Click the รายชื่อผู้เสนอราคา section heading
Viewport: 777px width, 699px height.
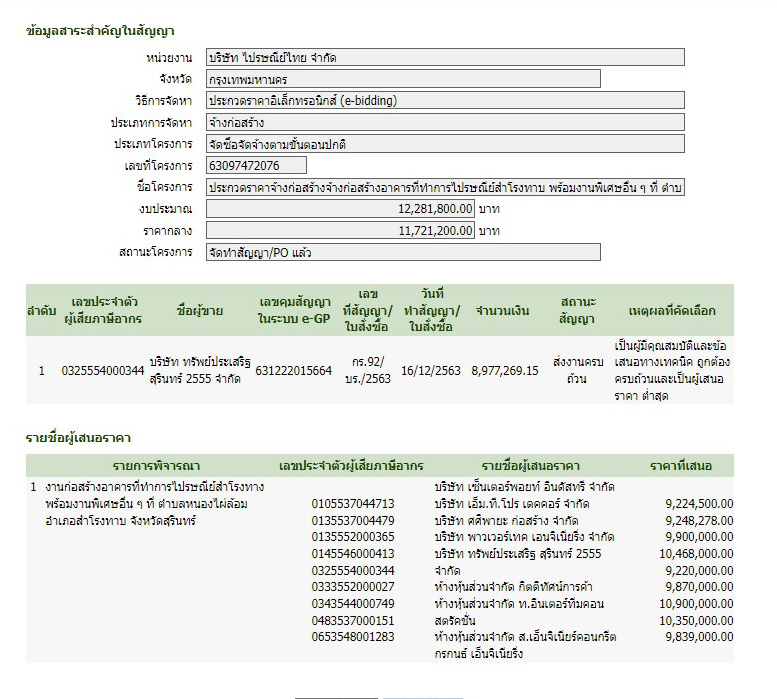pyautogui.click(x=79, y=438)
